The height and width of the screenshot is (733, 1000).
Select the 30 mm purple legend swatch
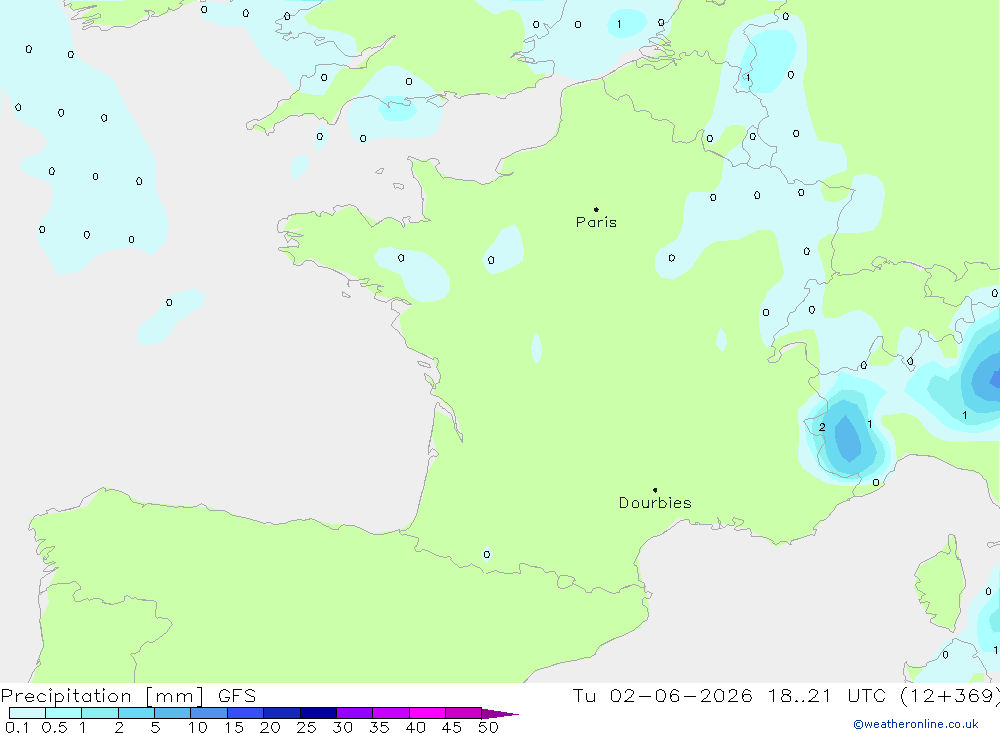(354, 713)
